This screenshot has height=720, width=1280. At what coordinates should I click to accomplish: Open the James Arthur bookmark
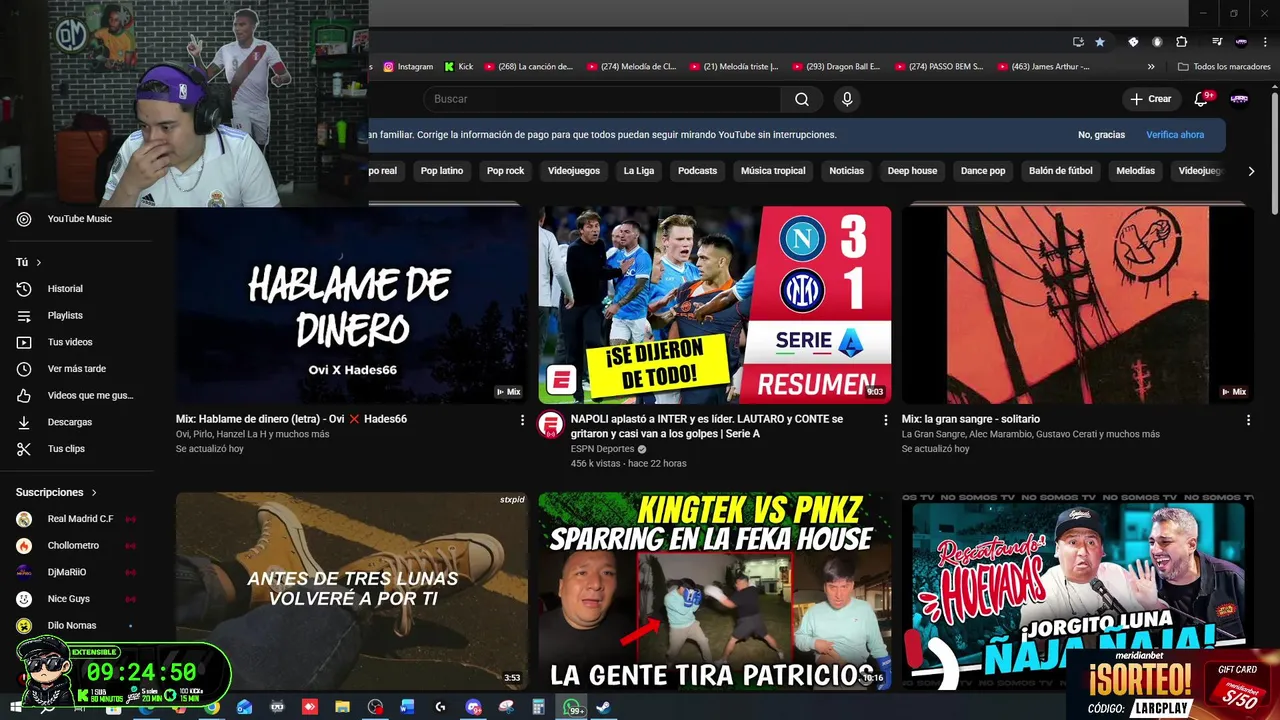coord(1042,67)
